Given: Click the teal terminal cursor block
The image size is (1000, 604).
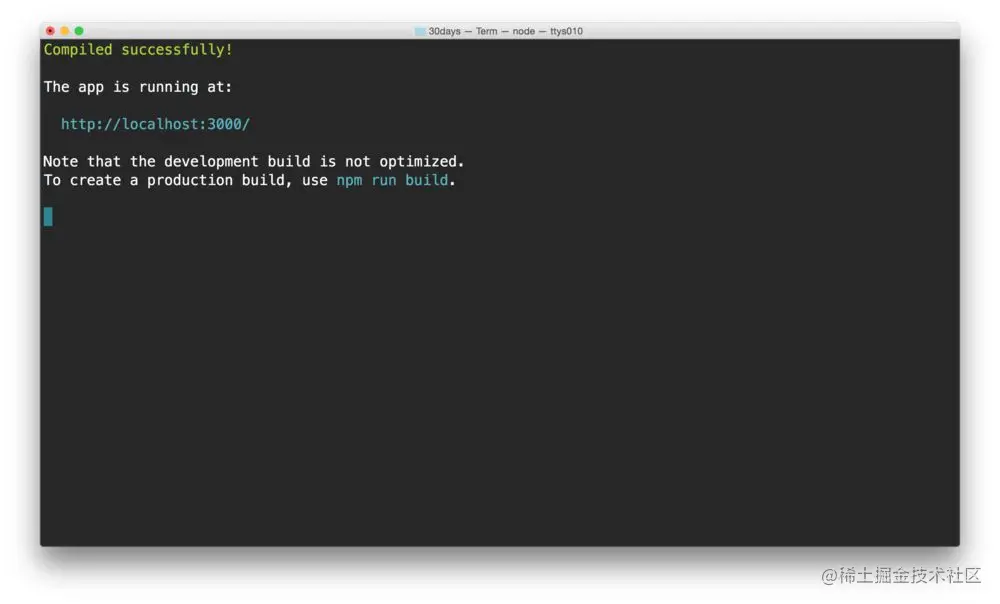Looking at the screenshot, I should (48, 217).
